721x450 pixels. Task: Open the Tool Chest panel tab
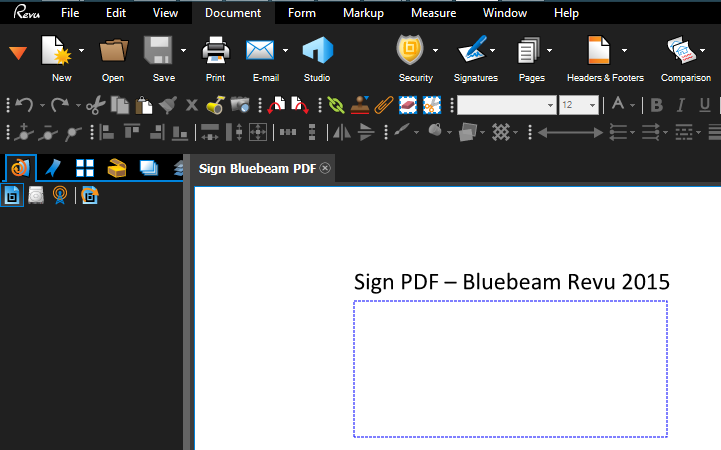pyautogui.click(x=117, y=168)
